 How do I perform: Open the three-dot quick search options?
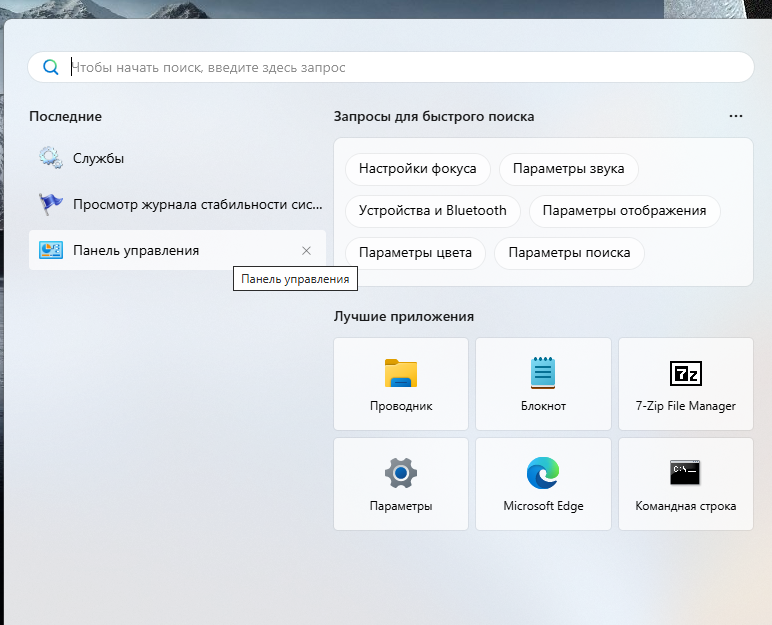[x=736, y=116]
